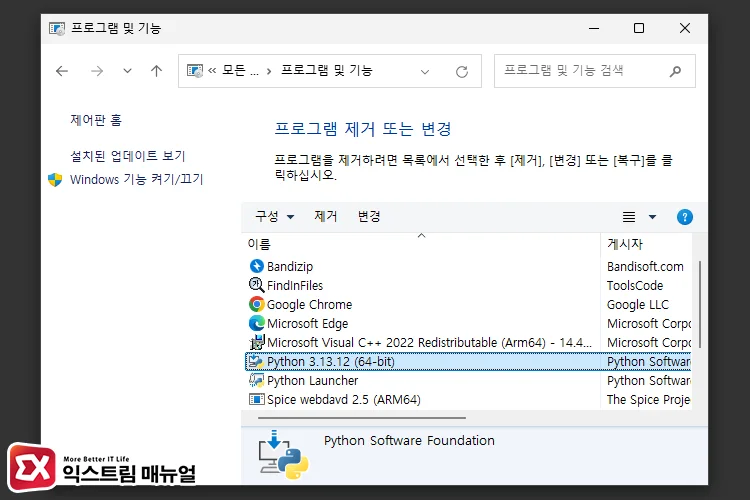Click the ToolsCode publisher cell

(x=635, y=286)
